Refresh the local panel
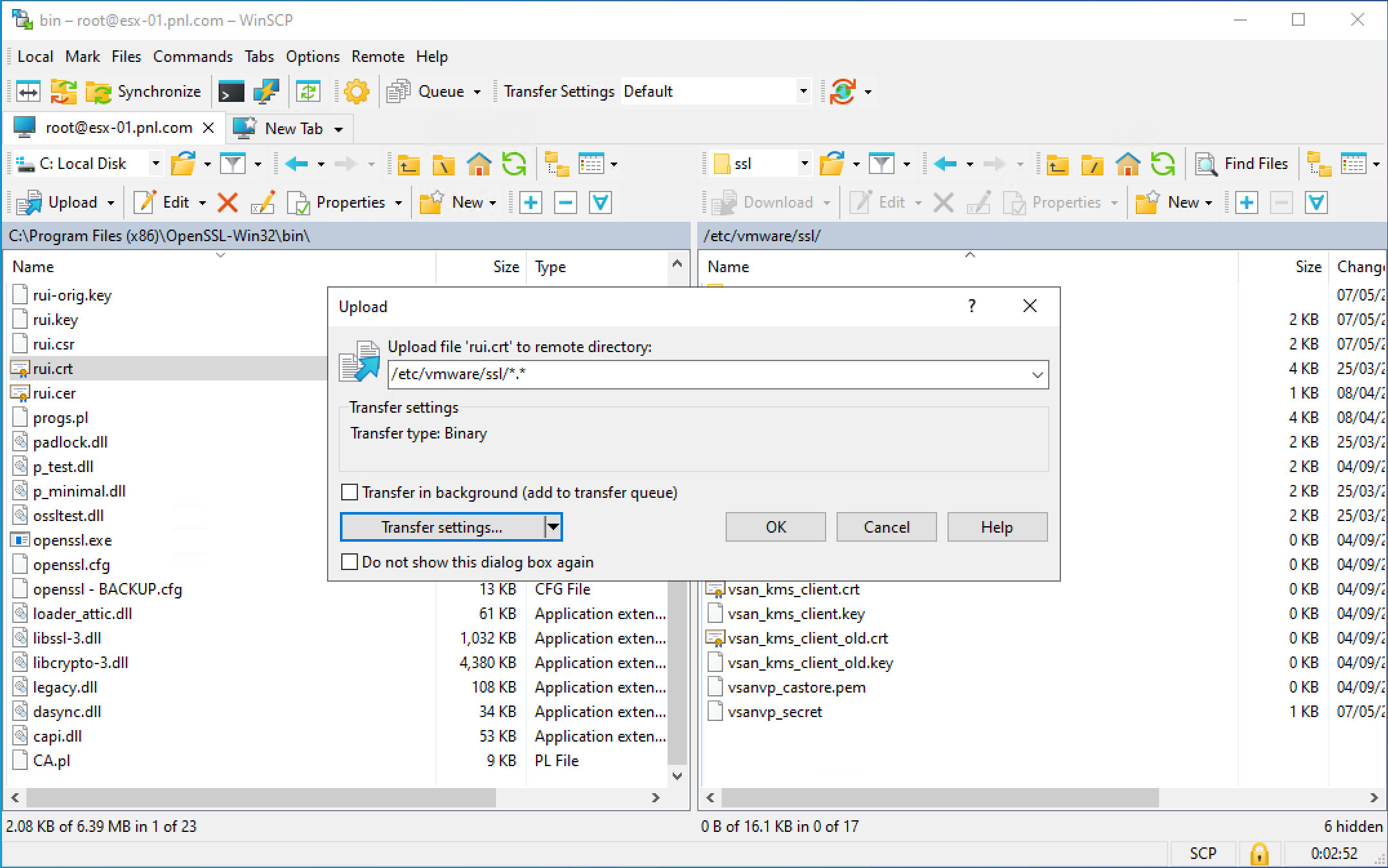This screenshot has height=868, width=1388. 513,164
